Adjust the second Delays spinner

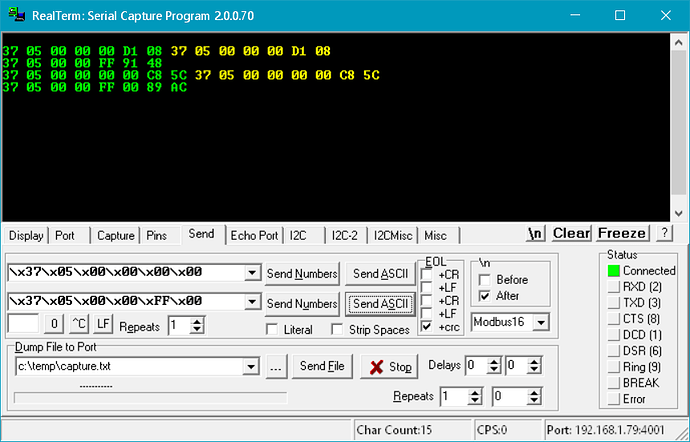534,365
